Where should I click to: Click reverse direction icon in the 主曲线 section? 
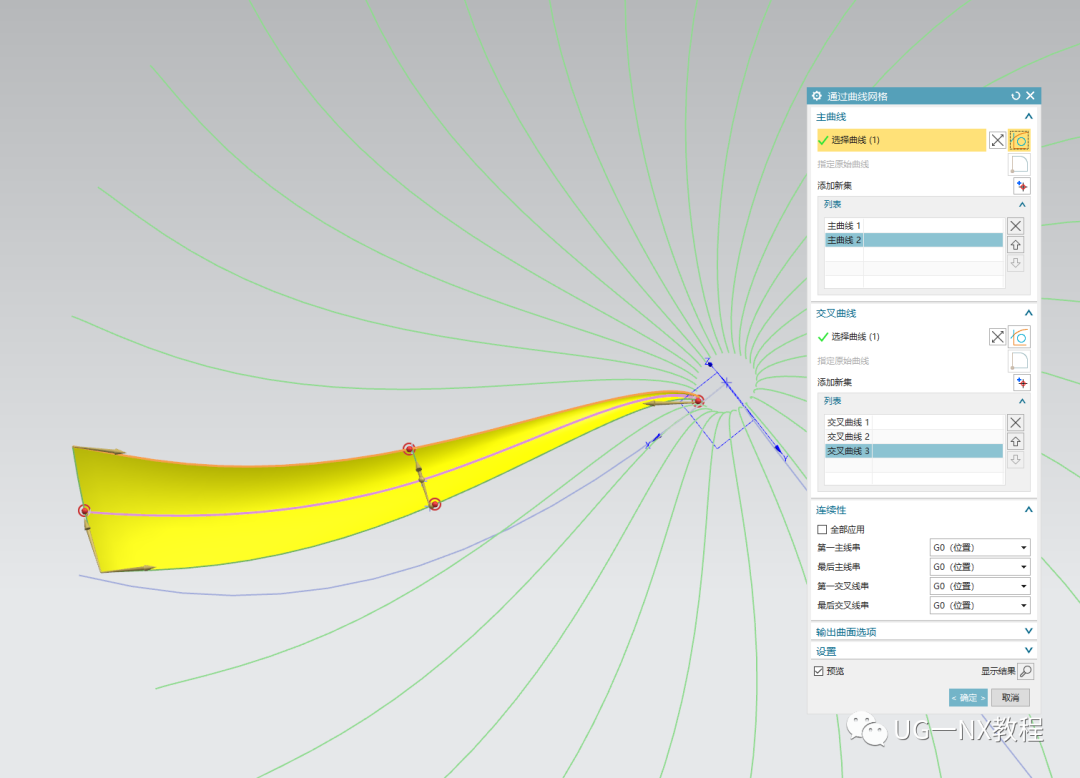tap(997, 140)
